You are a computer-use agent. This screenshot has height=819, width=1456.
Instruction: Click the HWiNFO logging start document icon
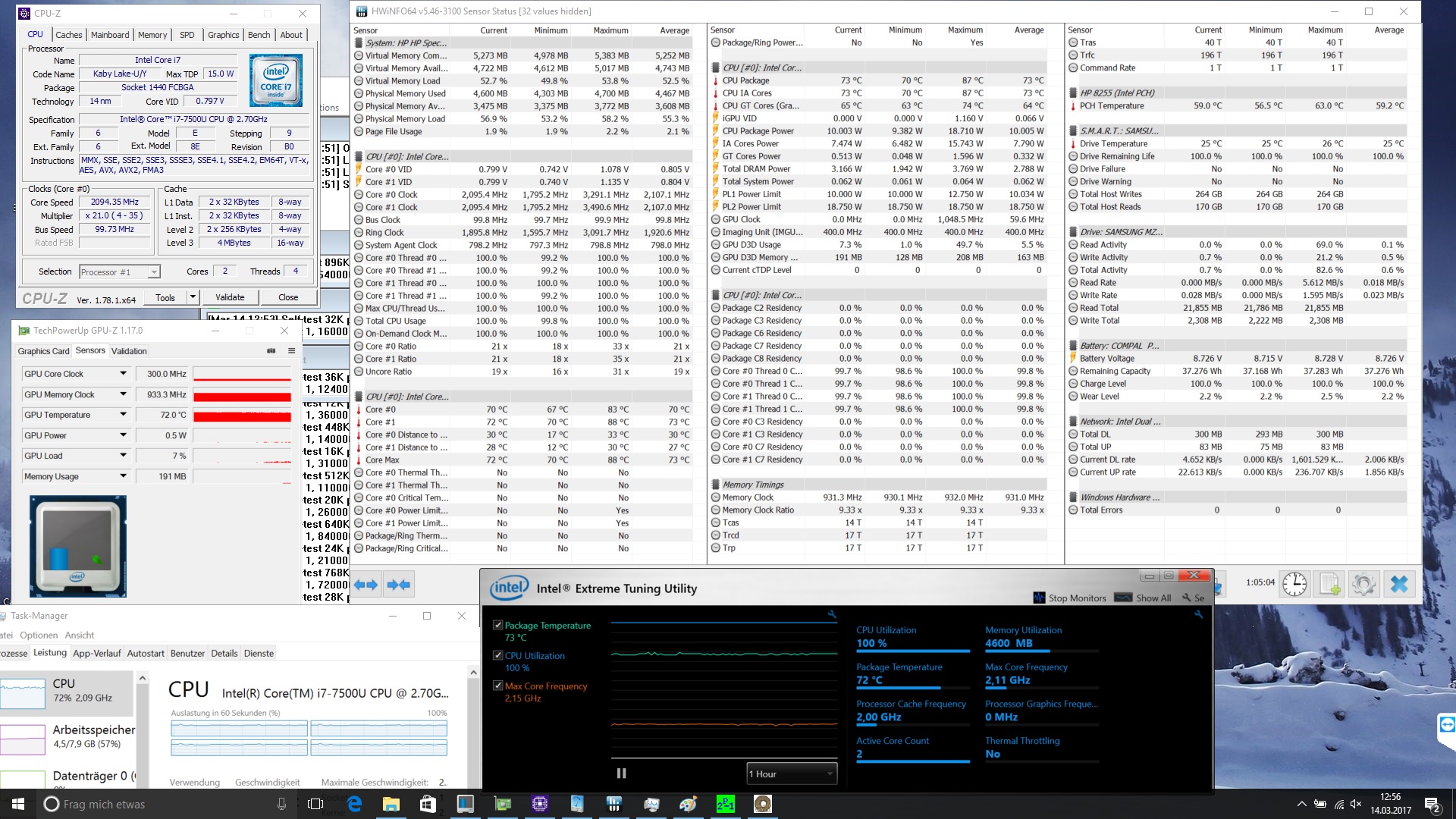click(1329, 584)
